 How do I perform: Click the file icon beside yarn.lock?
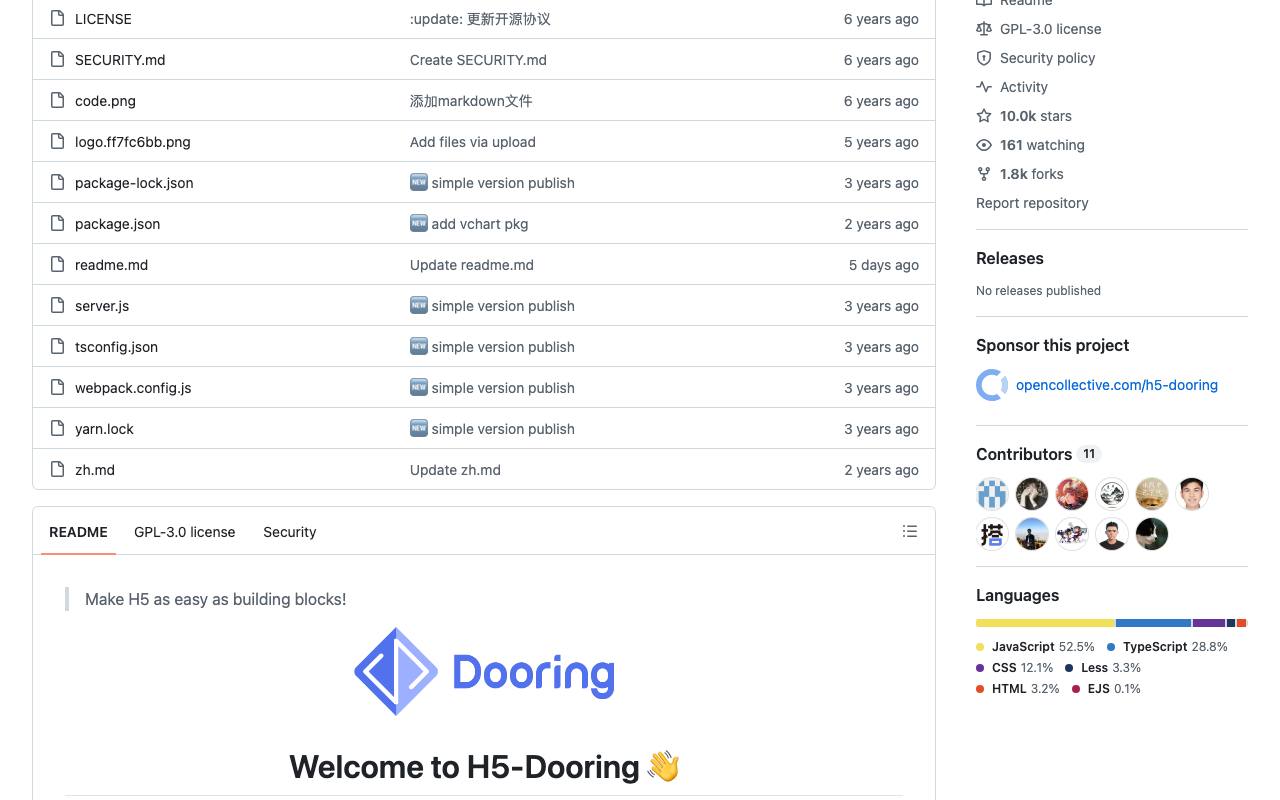pyautogui.click(x=57, y=429)
